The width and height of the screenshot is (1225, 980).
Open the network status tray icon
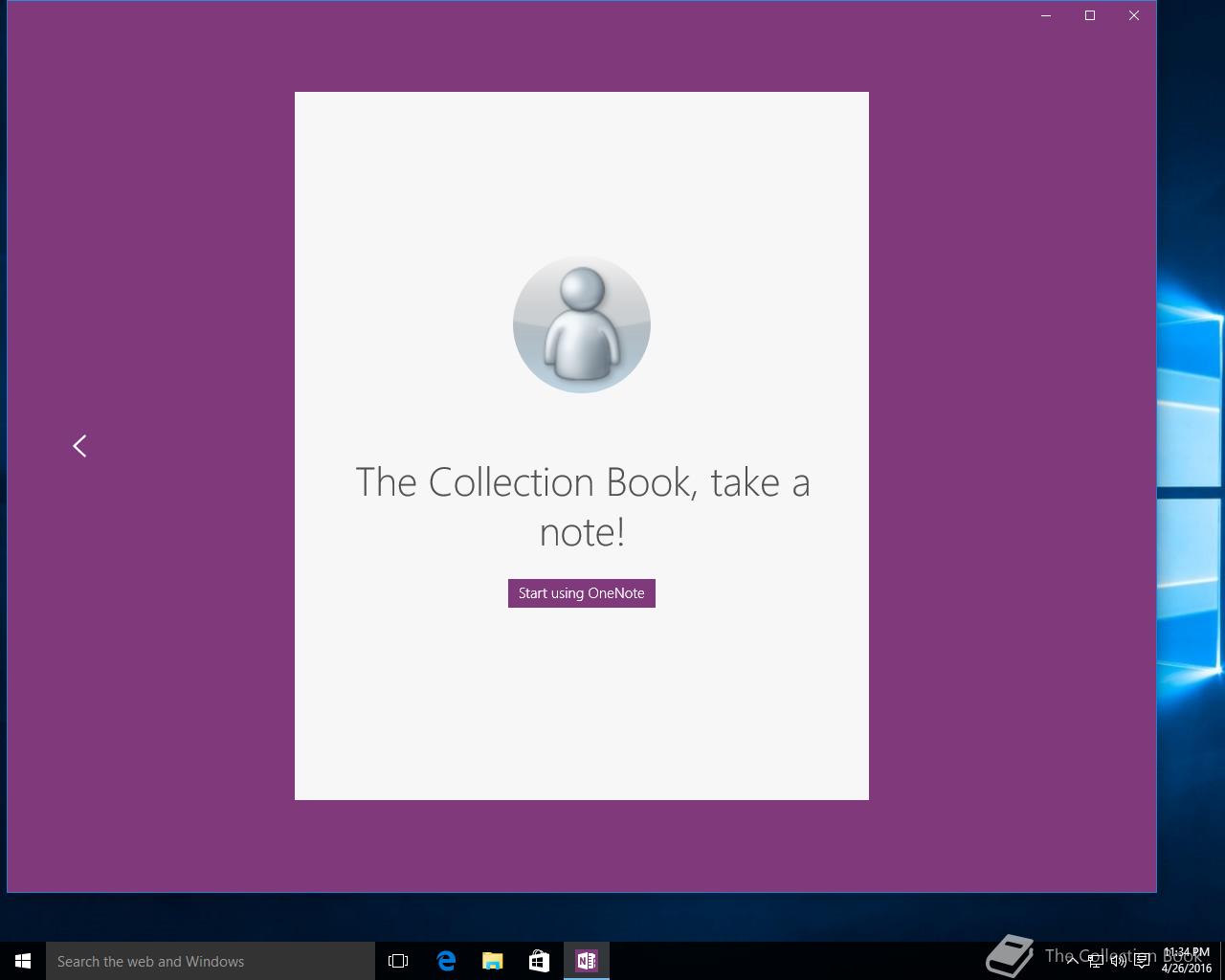coord(1096,961)
